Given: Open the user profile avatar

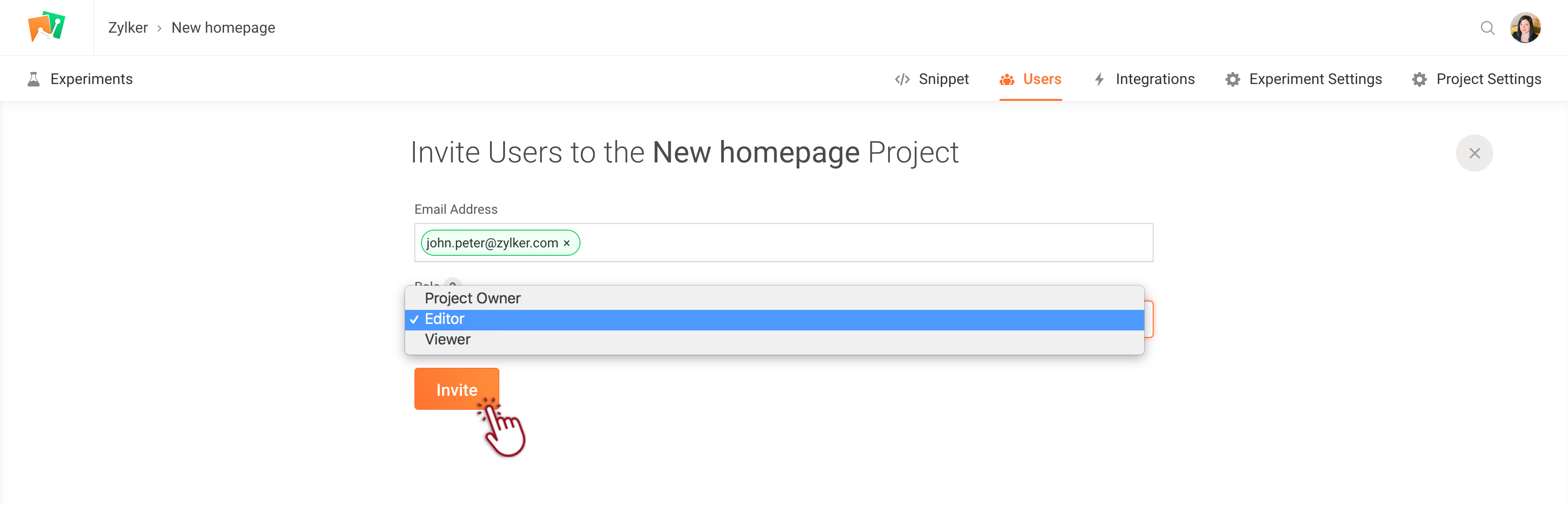Looking at the screenshot, I should click(1525, 28).
